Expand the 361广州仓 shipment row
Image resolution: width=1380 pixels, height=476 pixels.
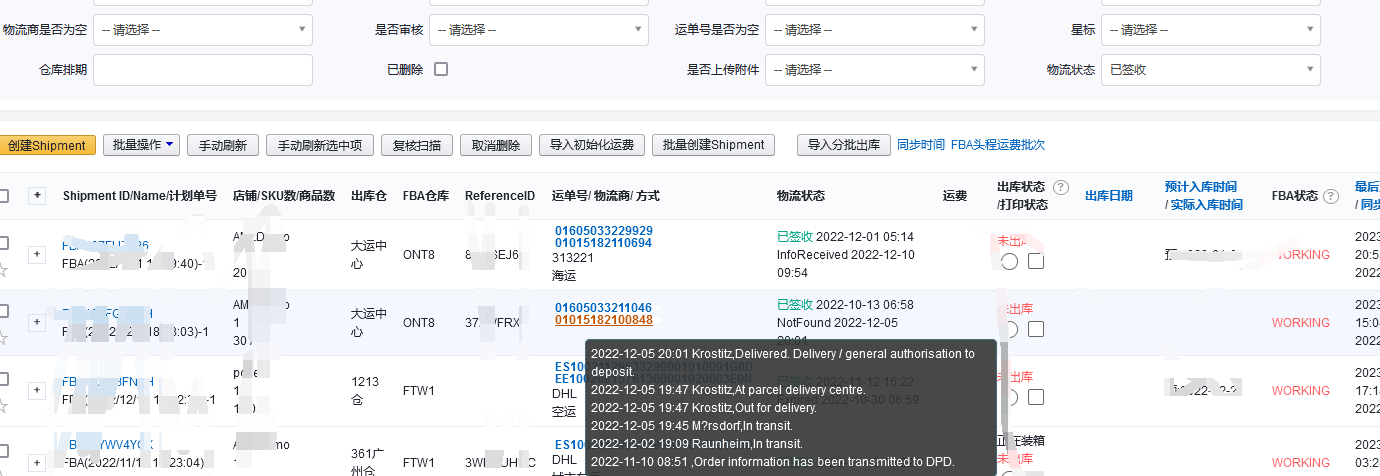(37, 462)
